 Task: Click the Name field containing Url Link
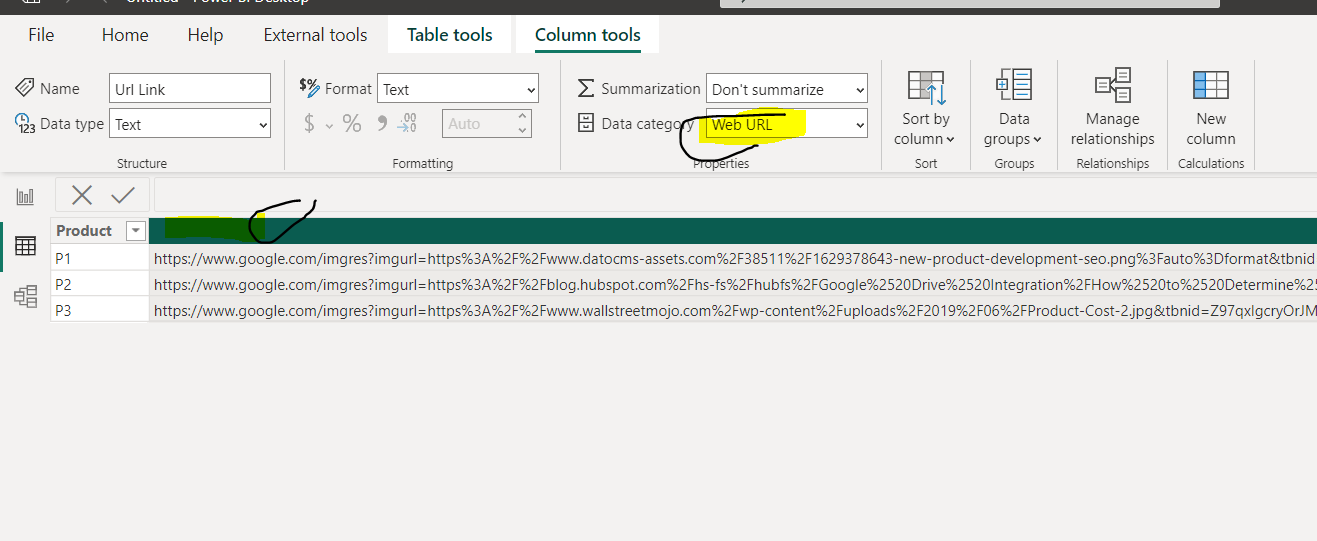190,88
